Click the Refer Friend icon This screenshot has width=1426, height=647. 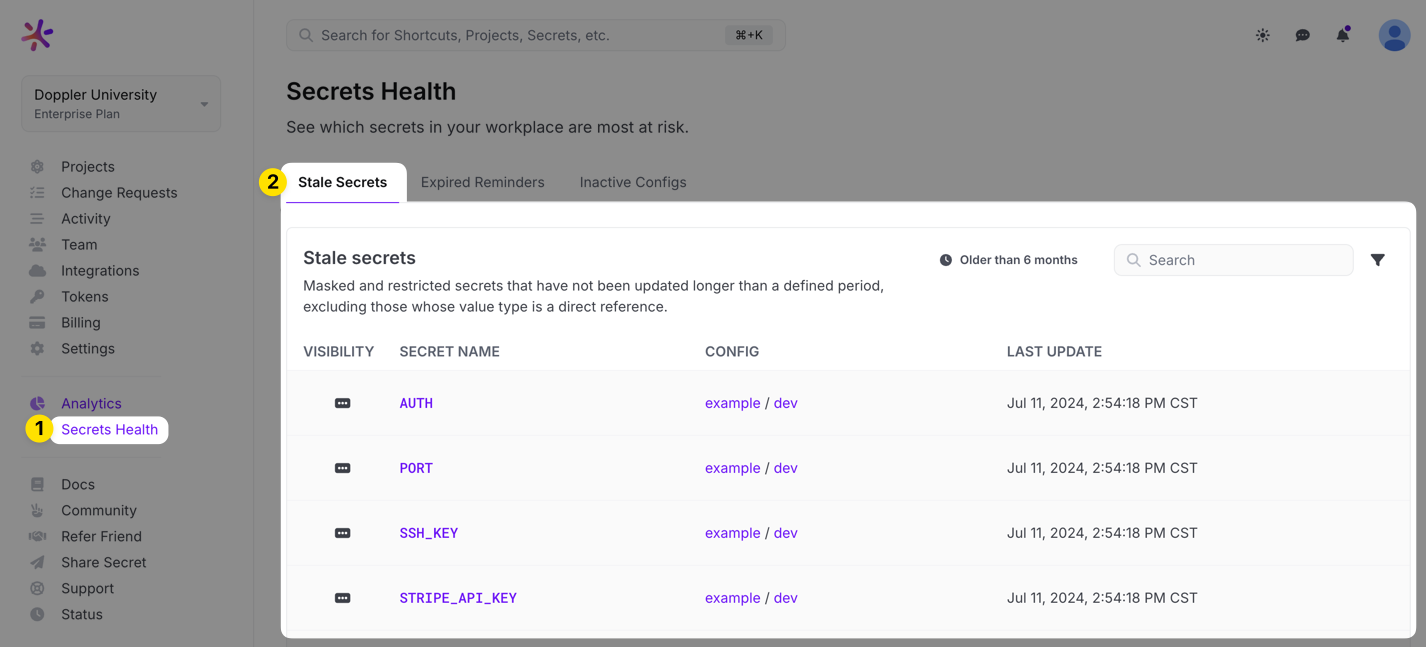pos(37,537)
